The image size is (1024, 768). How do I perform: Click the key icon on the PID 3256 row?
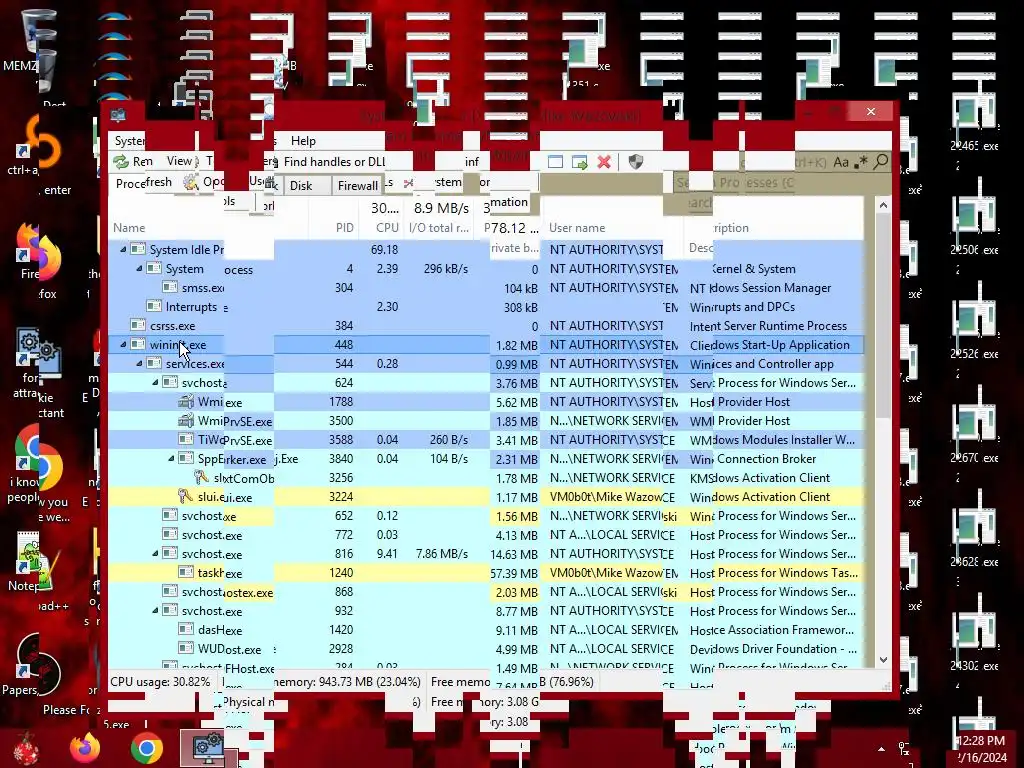pyautogui.click(x=201, y=477)
